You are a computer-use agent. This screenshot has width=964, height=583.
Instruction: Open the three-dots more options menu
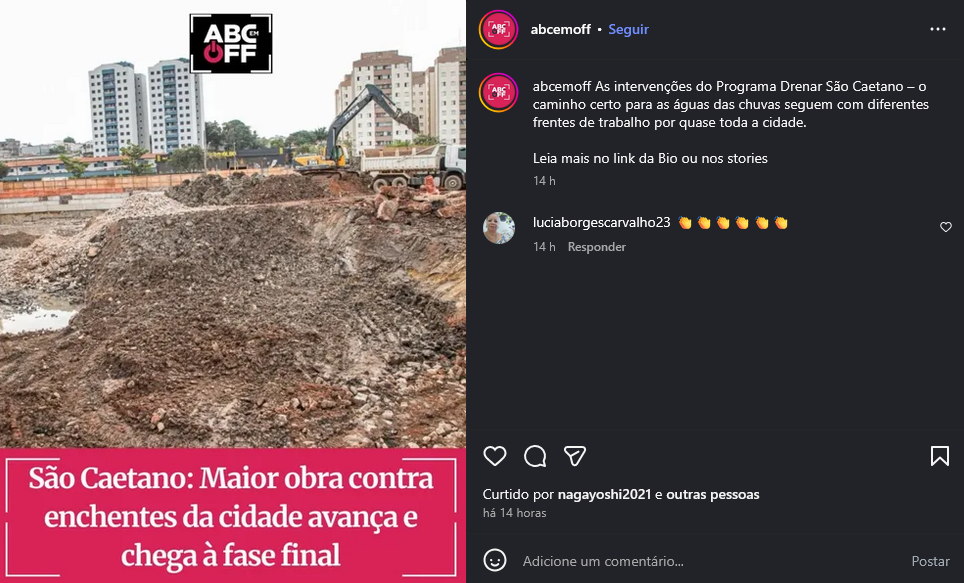(x=938, y=29)
